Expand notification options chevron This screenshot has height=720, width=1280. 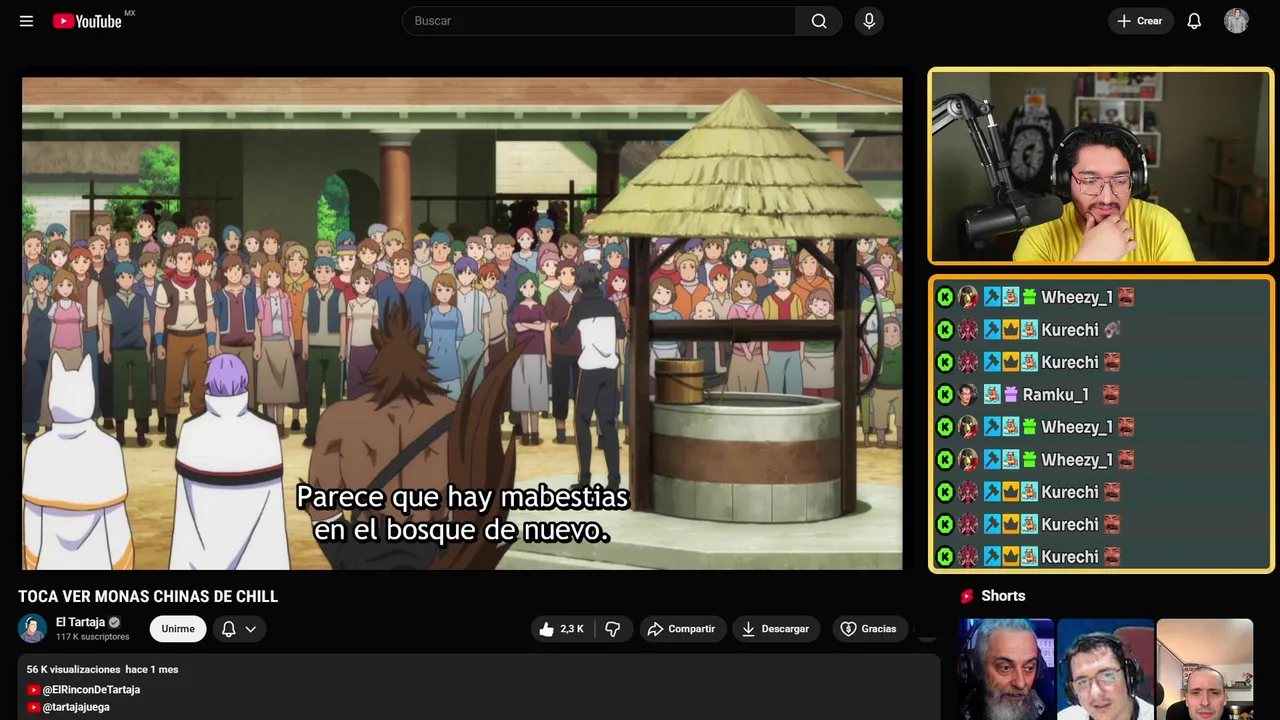(251, 629)
